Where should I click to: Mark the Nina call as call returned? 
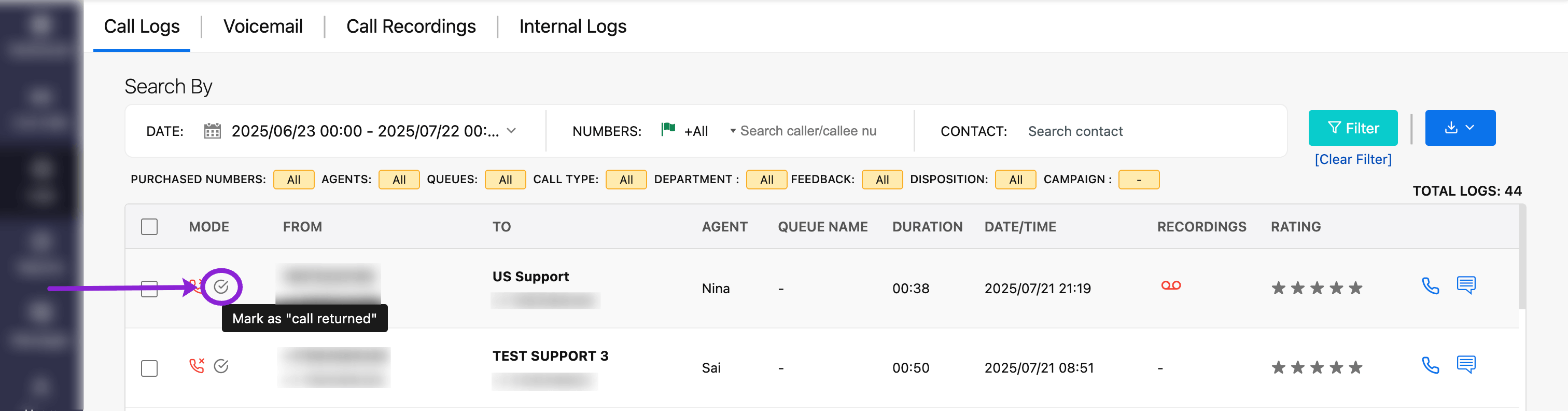point(221,286)
